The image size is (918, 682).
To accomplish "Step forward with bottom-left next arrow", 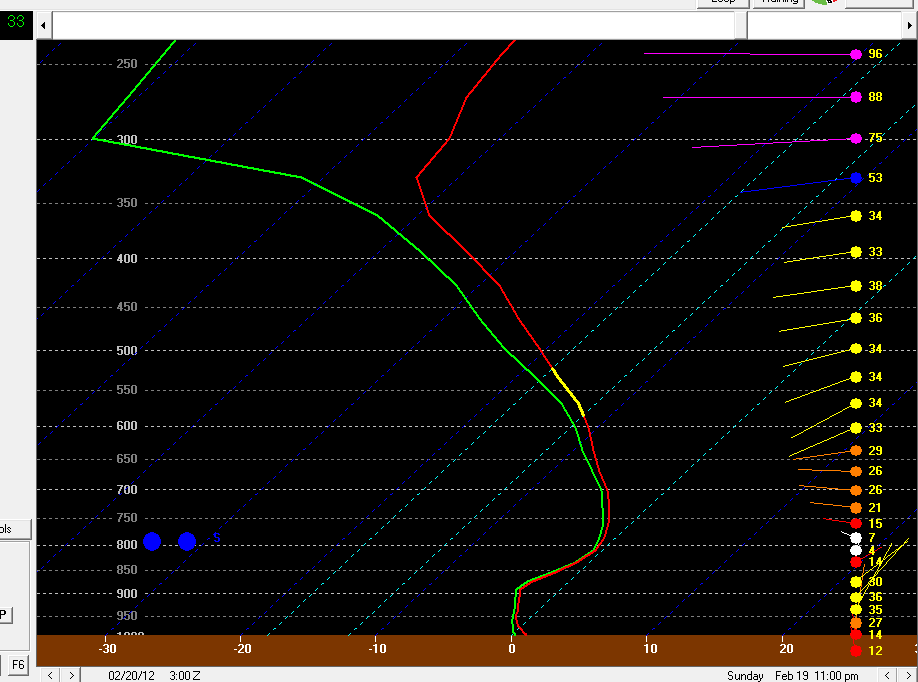I will click(71, 675).
